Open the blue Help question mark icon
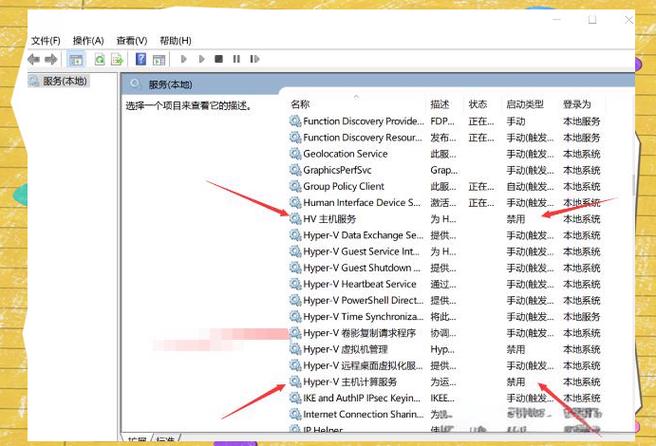This screenshot has height=446, width=656. 141,59
